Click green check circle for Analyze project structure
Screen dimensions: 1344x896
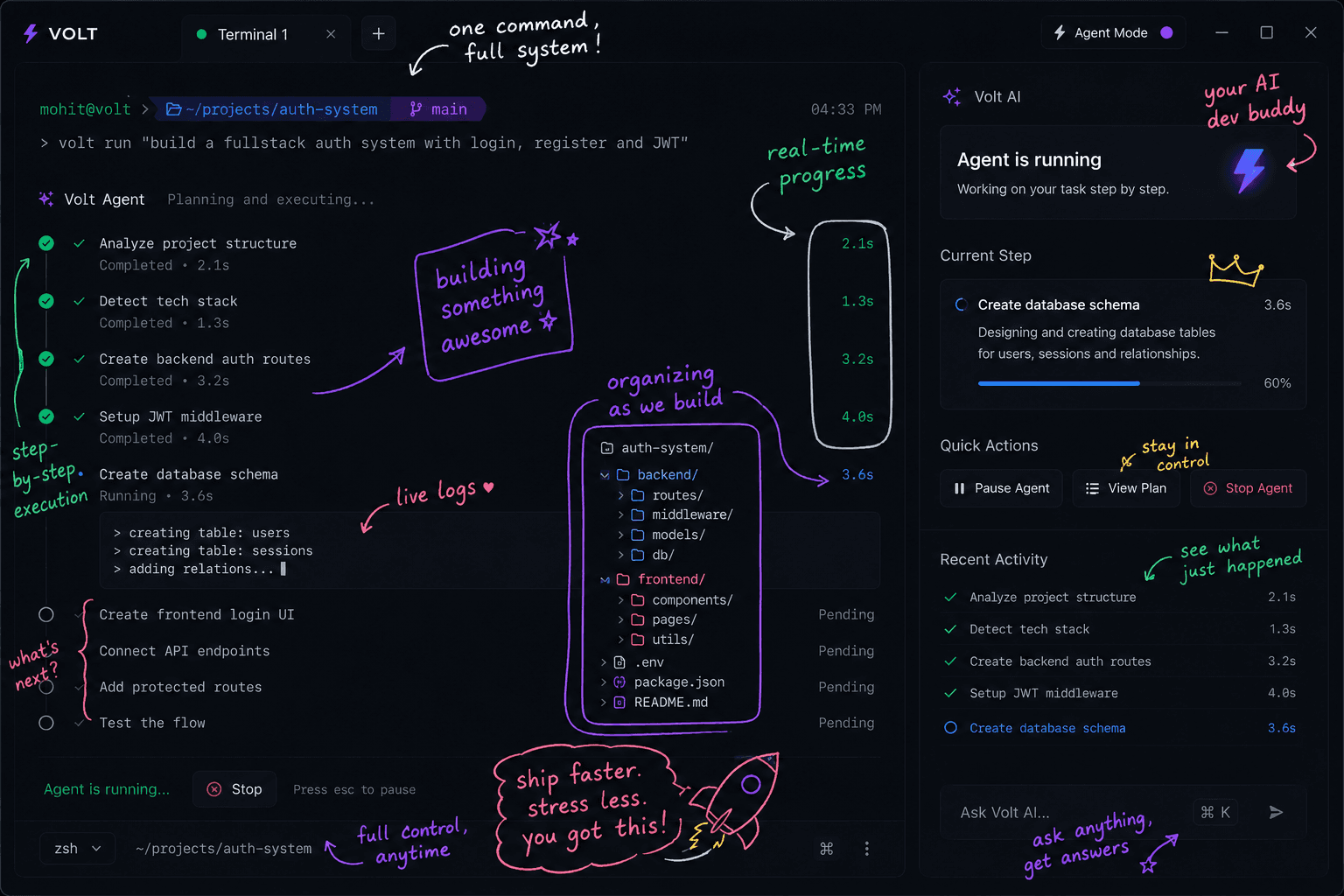46,243
